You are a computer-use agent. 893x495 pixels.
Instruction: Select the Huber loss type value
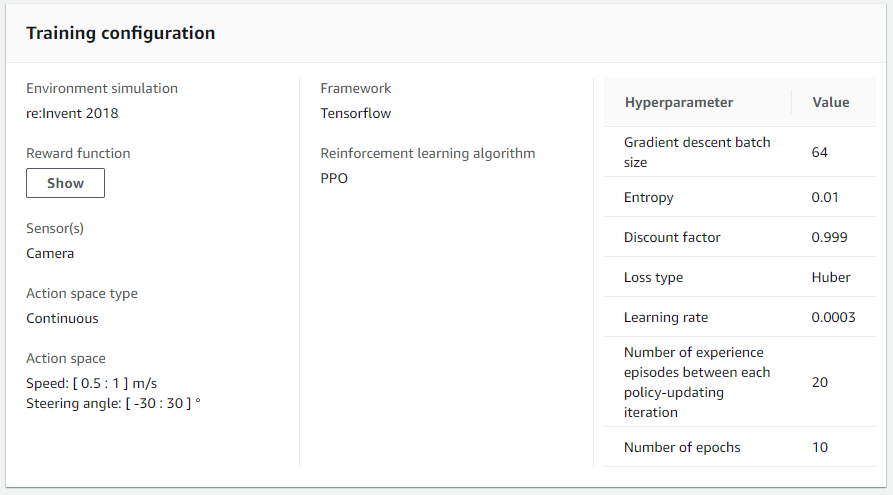831,277
